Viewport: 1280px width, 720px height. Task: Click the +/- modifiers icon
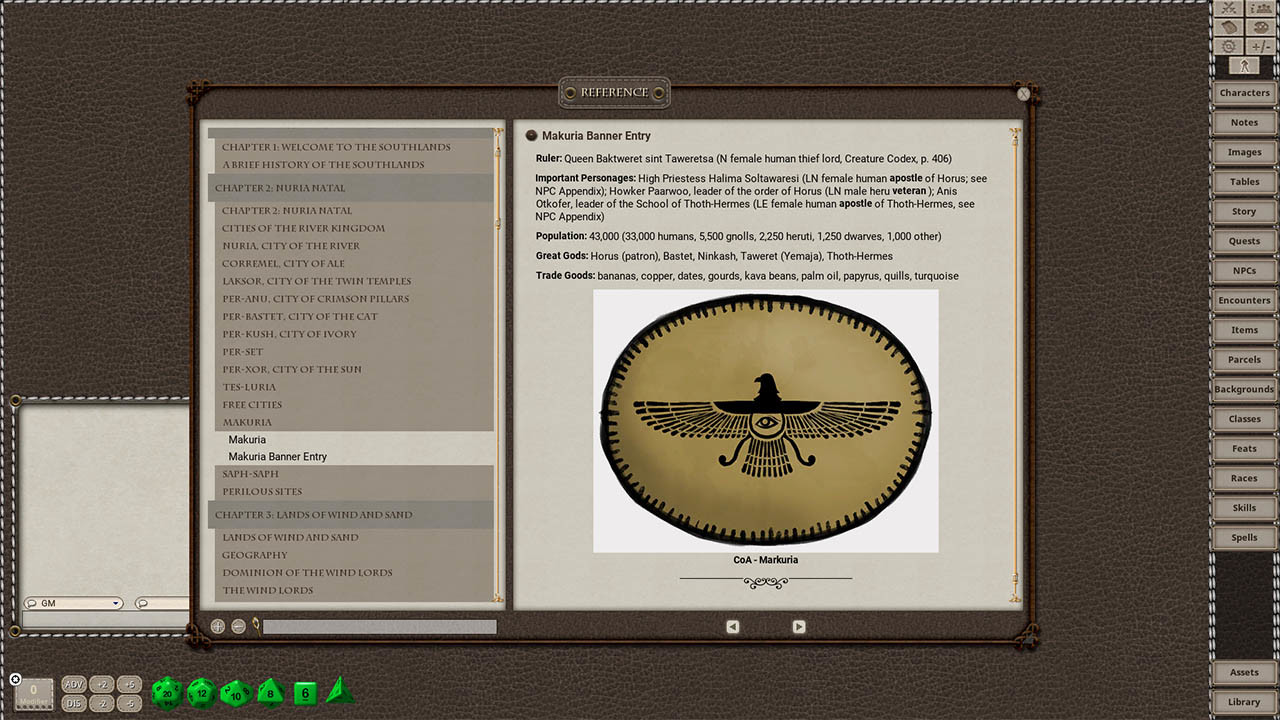[1259, 45]
